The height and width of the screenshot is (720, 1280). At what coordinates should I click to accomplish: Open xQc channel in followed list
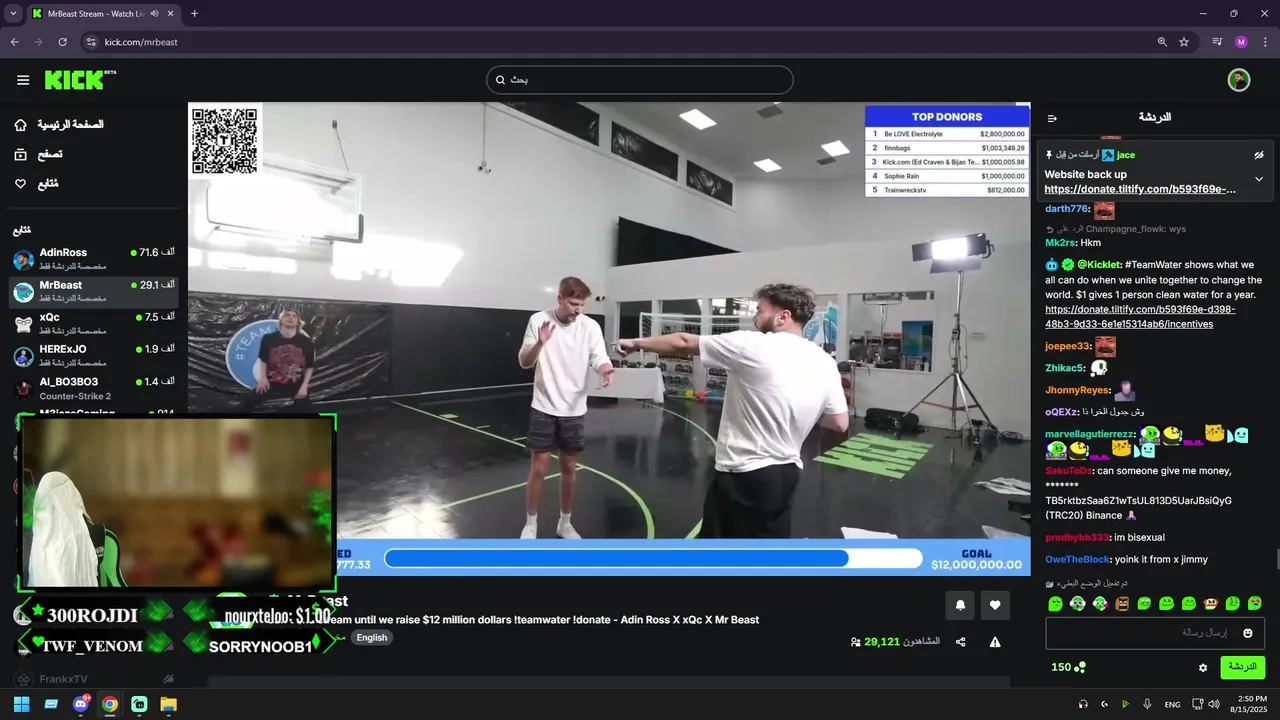click(x=94, y=323)
